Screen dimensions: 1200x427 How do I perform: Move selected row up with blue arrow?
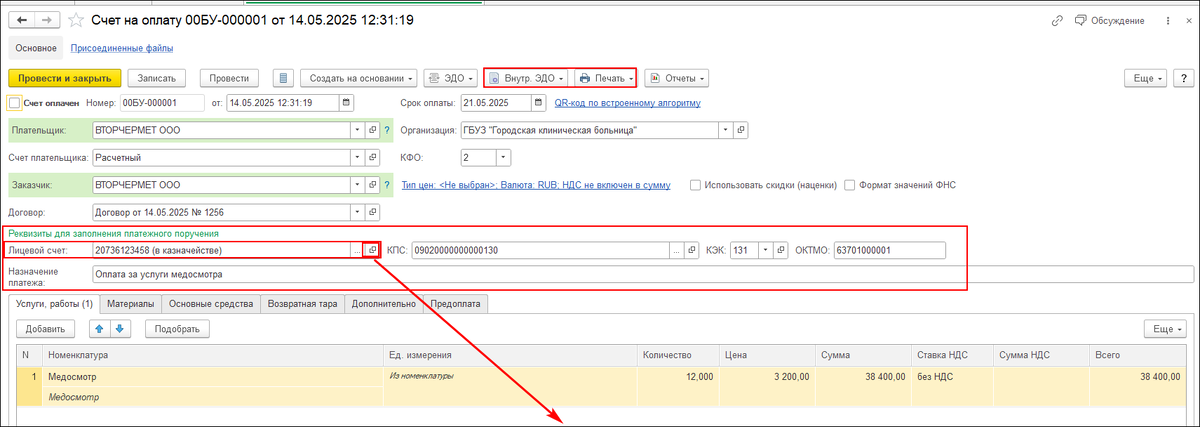coord(100,328)
